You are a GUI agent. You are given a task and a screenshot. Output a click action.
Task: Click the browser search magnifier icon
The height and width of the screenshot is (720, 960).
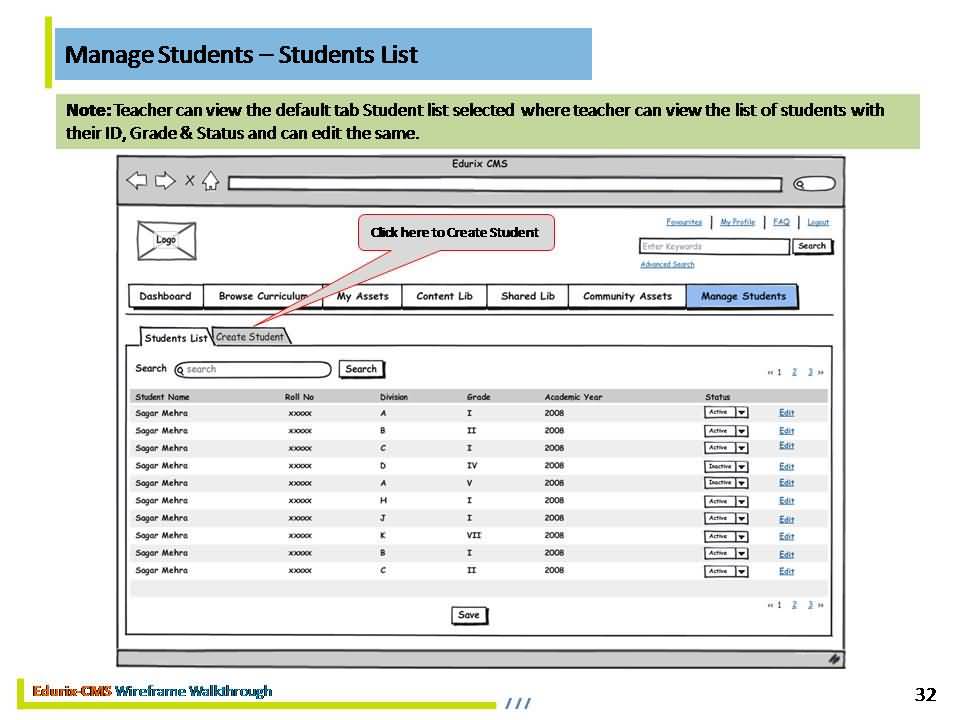point(813,184)
